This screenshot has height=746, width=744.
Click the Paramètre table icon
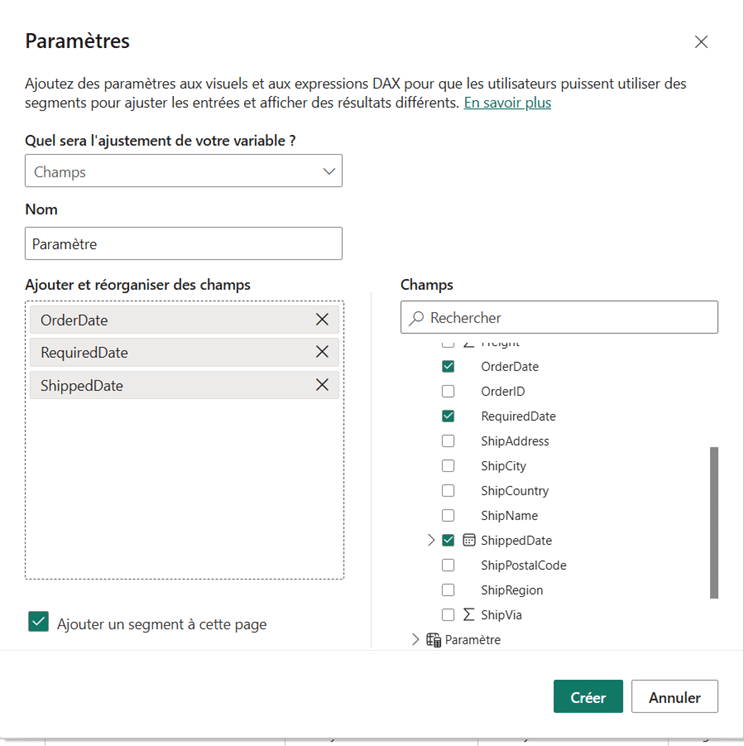[434, 640]
